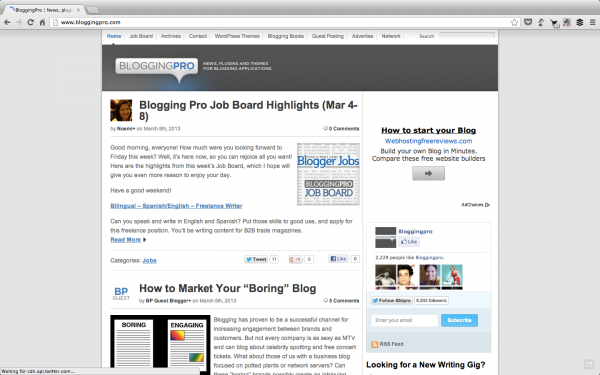This screenshot has height=375, width=600.
Task: Go to the browser home icon
Action: tap(42, 23)
